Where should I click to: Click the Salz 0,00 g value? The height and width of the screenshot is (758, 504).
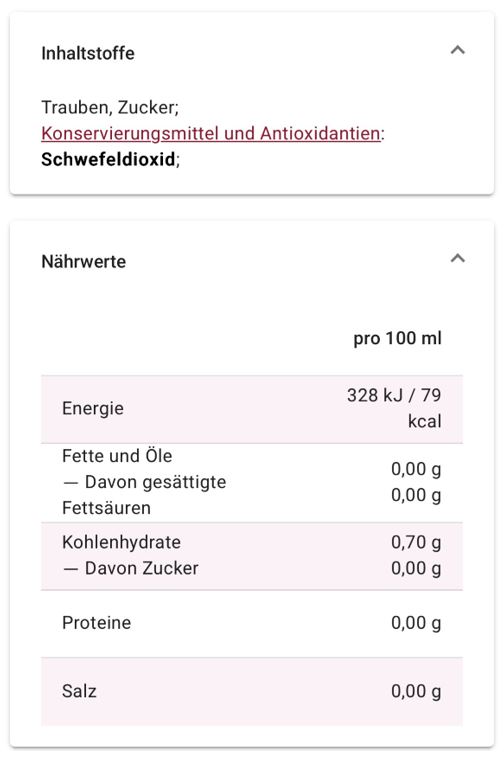[x=416, y=691]
